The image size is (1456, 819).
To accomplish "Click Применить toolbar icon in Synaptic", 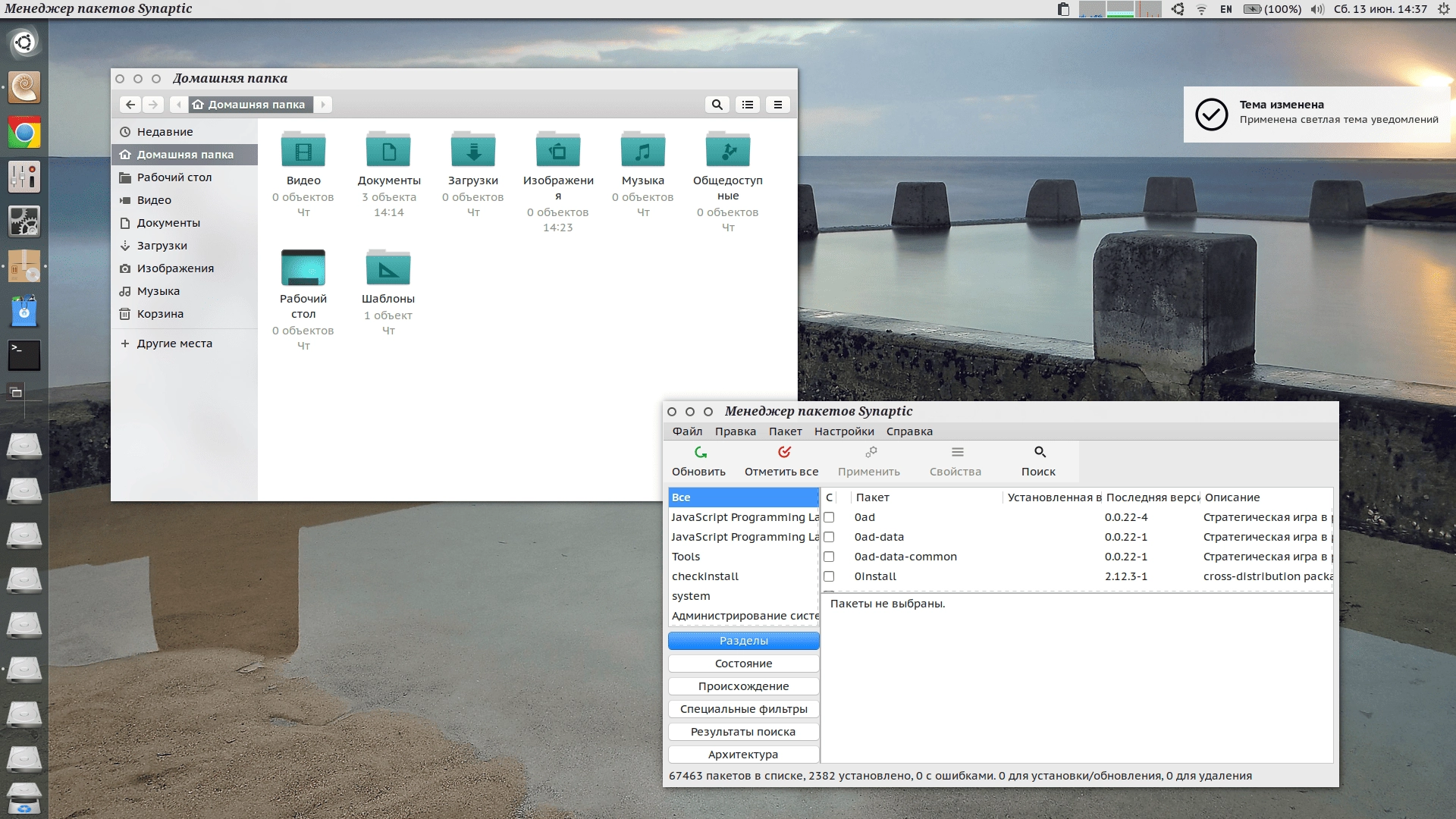I will coord(871,452).
